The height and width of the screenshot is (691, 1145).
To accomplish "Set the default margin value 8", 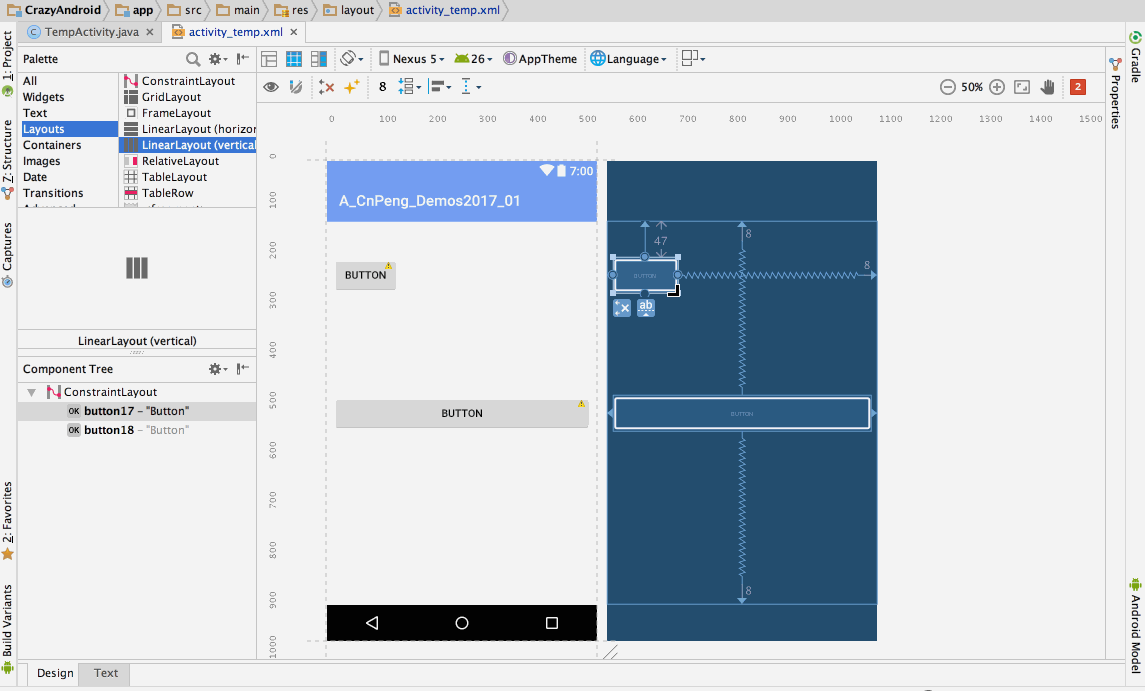I will click(x=383, y=87).
